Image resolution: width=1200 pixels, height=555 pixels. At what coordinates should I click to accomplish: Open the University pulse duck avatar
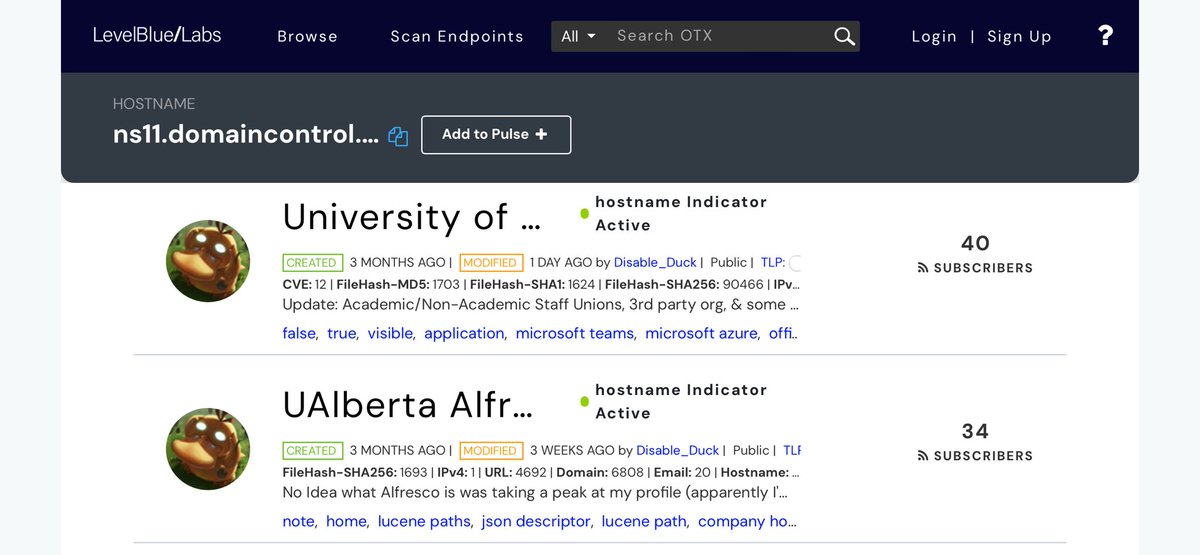(208, 261)
